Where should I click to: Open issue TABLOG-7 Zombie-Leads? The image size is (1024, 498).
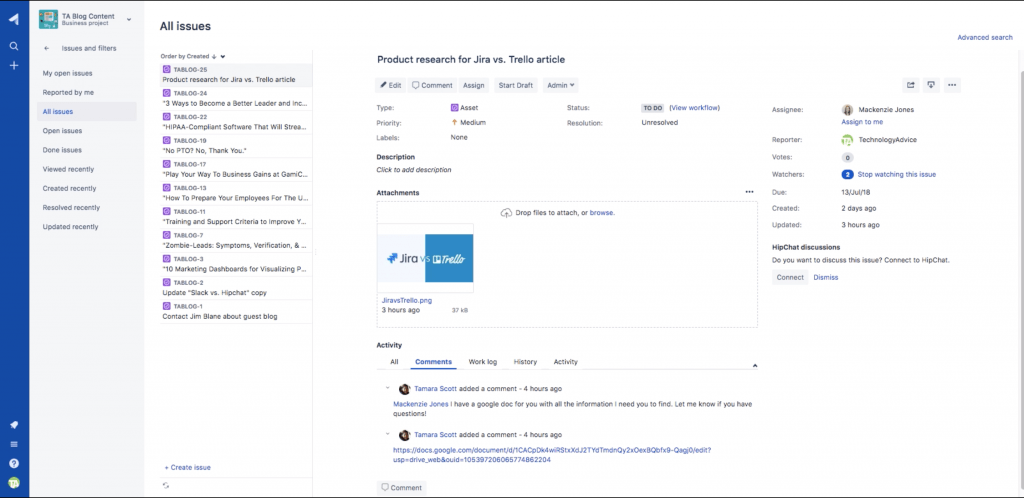[236, 240]
